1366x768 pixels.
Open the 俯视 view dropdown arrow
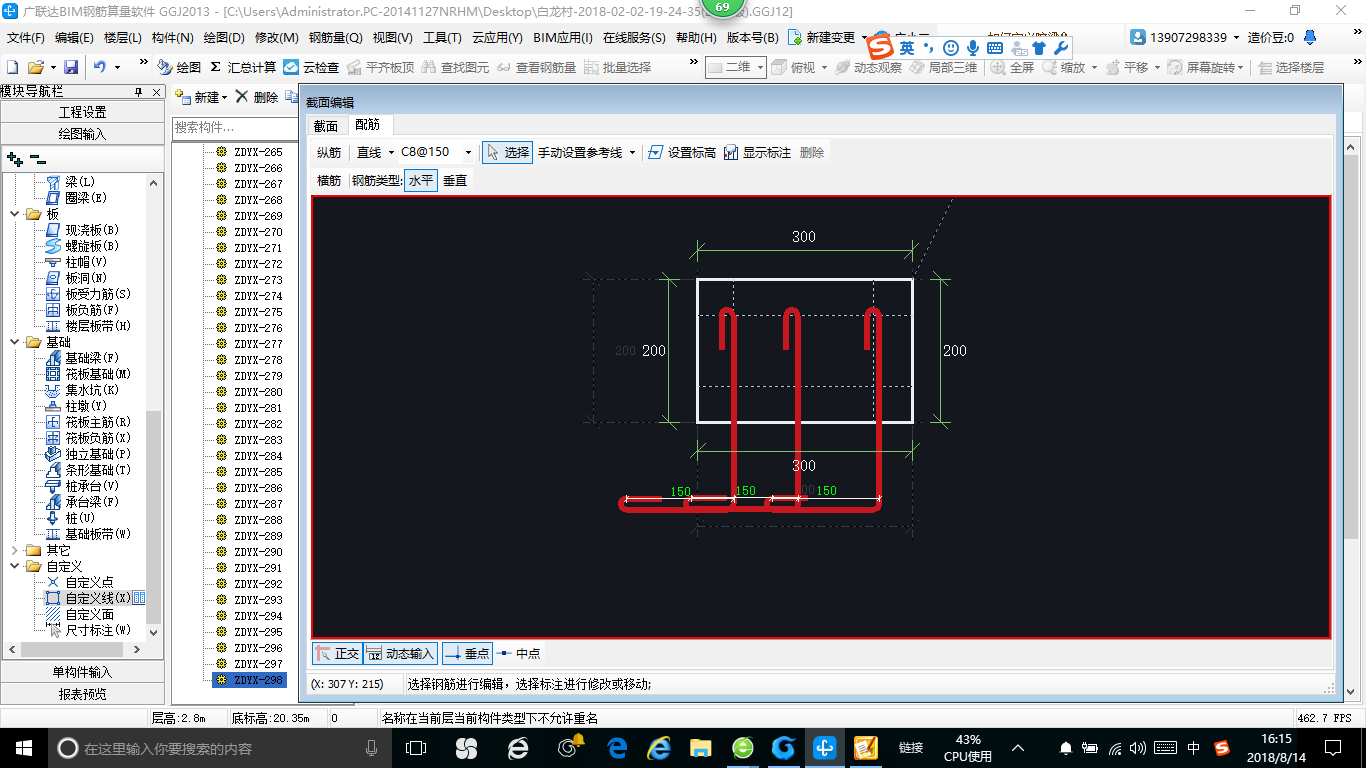pyautogui.click(x=824, y=67)
